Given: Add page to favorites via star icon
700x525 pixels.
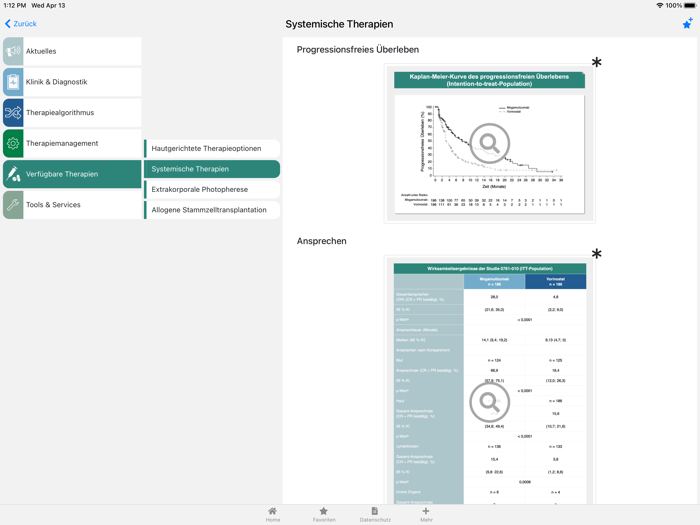Looking at the screenshot, I should pos(688,23).
